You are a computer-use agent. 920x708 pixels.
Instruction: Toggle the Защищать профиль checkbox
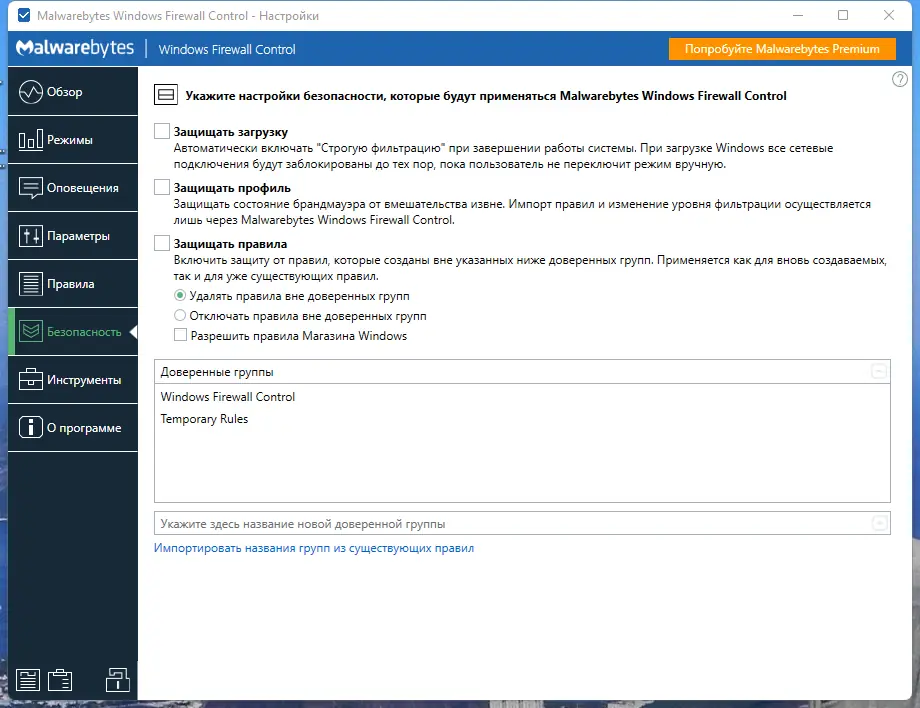[162, 187]
